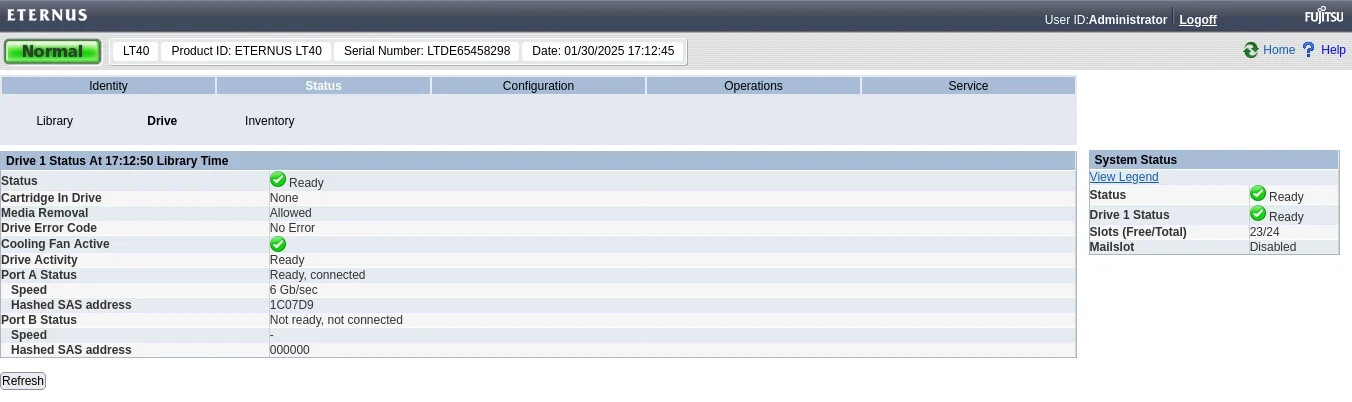Click the Cooling Fan Active label
This screenshot has height=402, width=1352.
pos(55,244)
